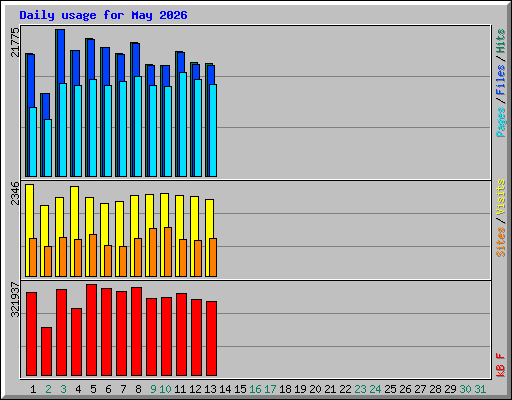
Task: Click day label 25 on the x-axis
Action: [390, 389]
